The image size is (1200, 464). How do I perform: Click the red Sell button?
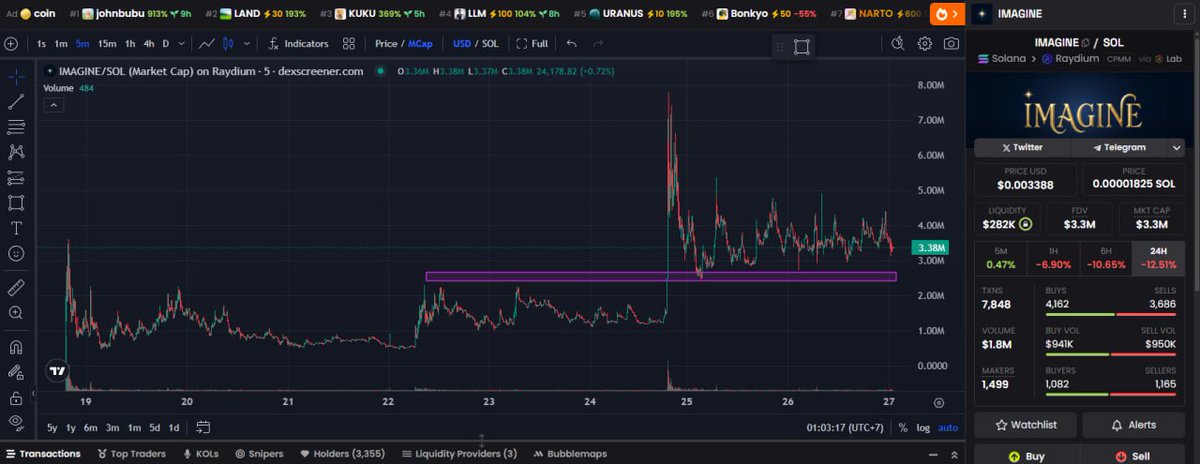click(1134, 456)
